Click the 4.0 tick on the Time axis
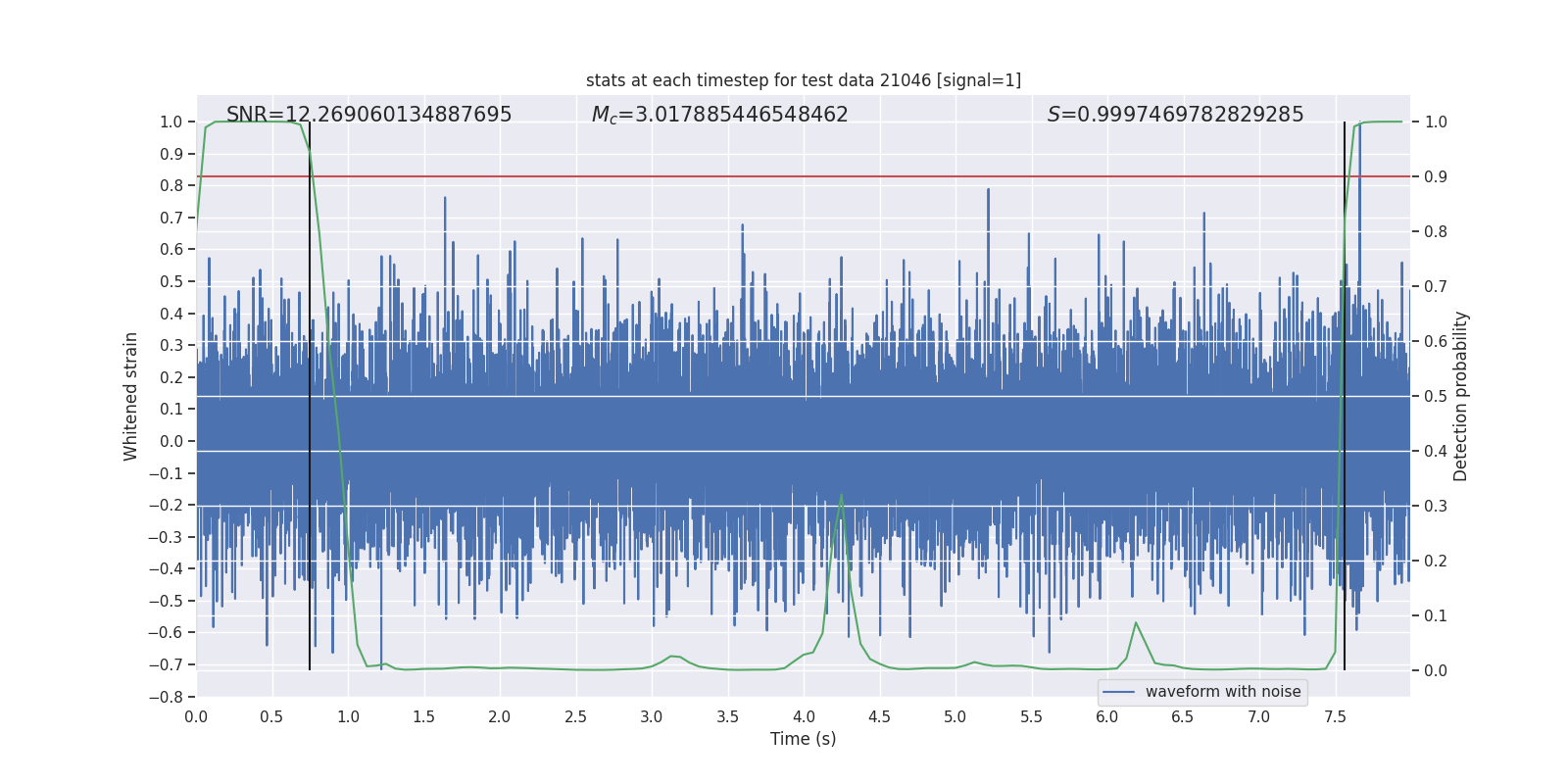The image size is (1568, 784). [804, 717]
